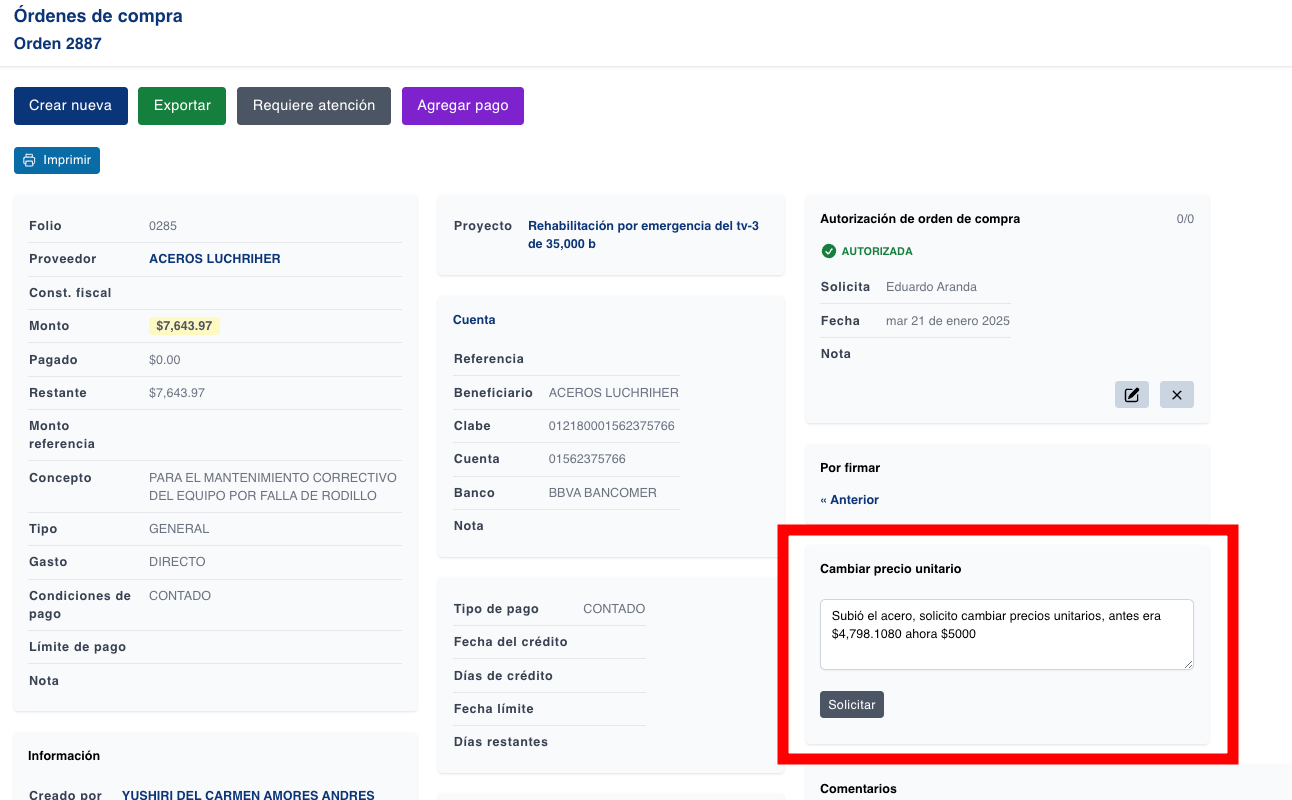Click inside the Cambiar precio unitario text area
1292x800 pixels.
pyautogui.click(x=1006, y=634)
